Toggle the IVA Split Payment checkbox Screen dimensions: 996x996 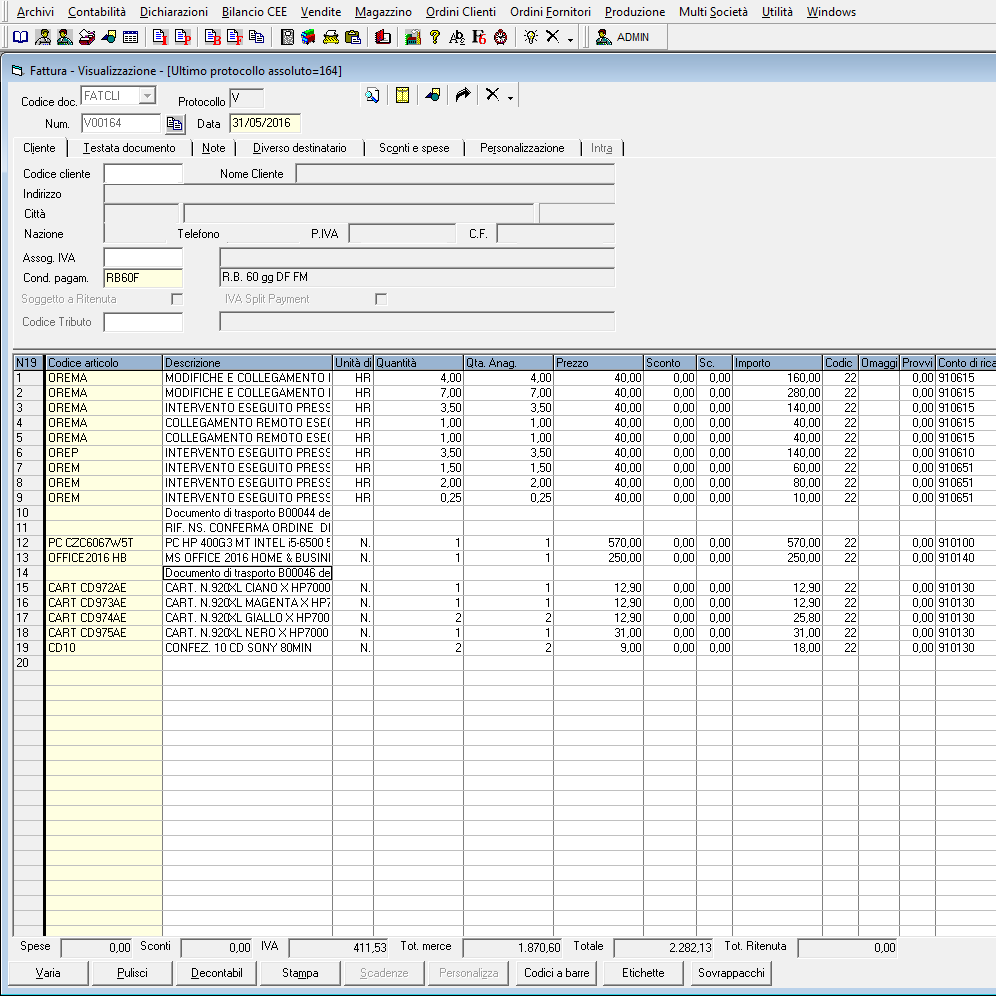381,299
